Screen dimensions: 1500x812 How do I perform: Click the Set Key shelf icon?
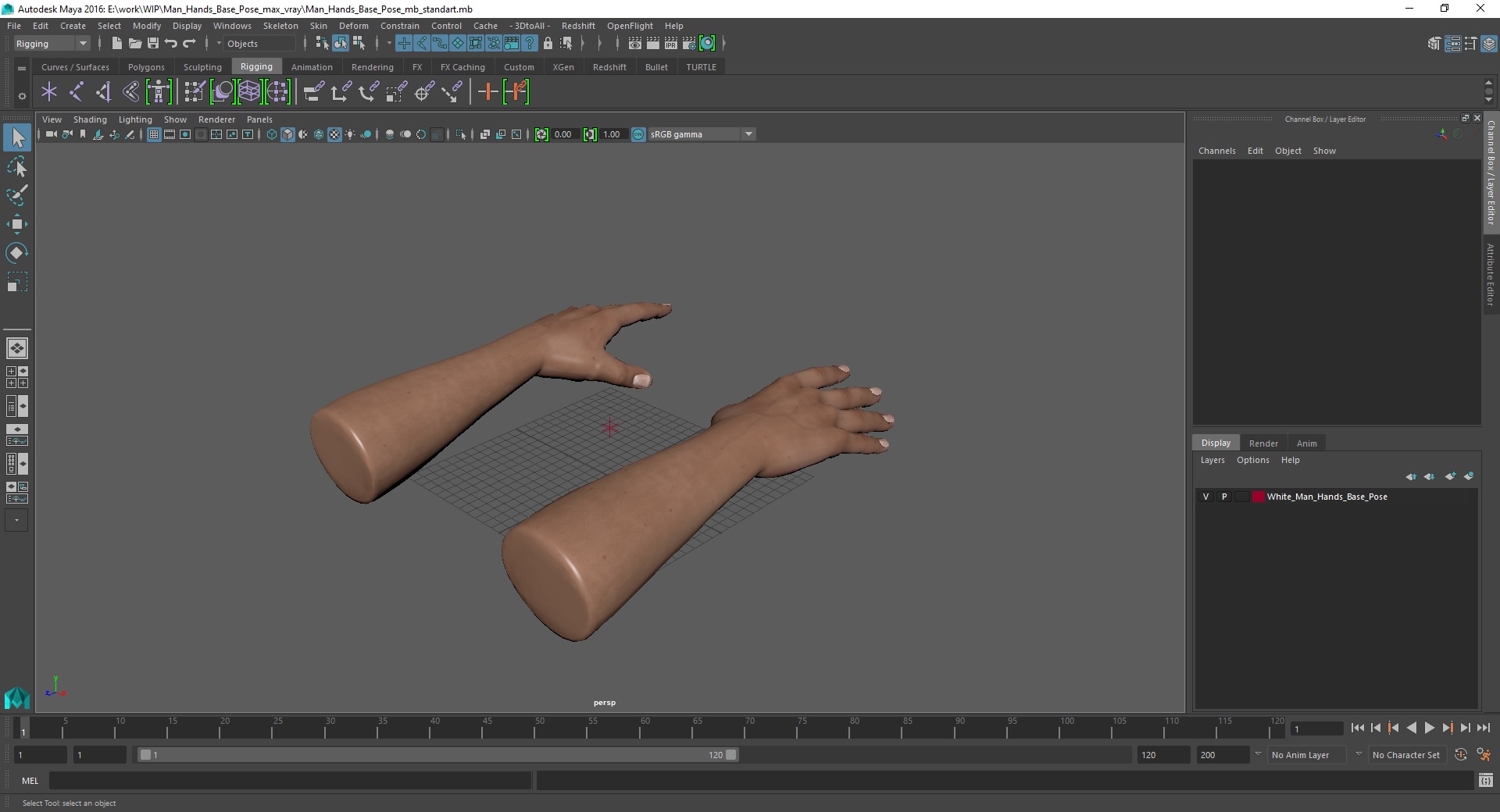(488, 92)
